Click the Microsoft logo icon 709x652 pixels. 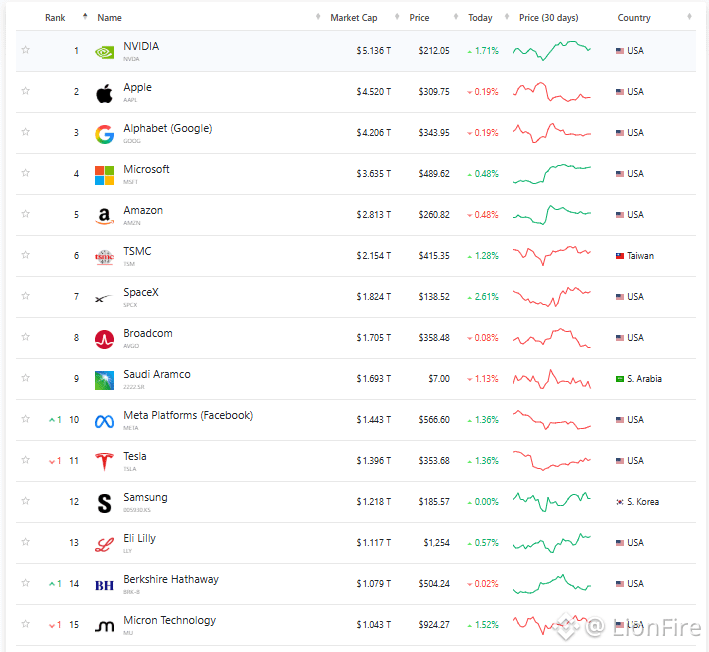[x=104, y=175]
